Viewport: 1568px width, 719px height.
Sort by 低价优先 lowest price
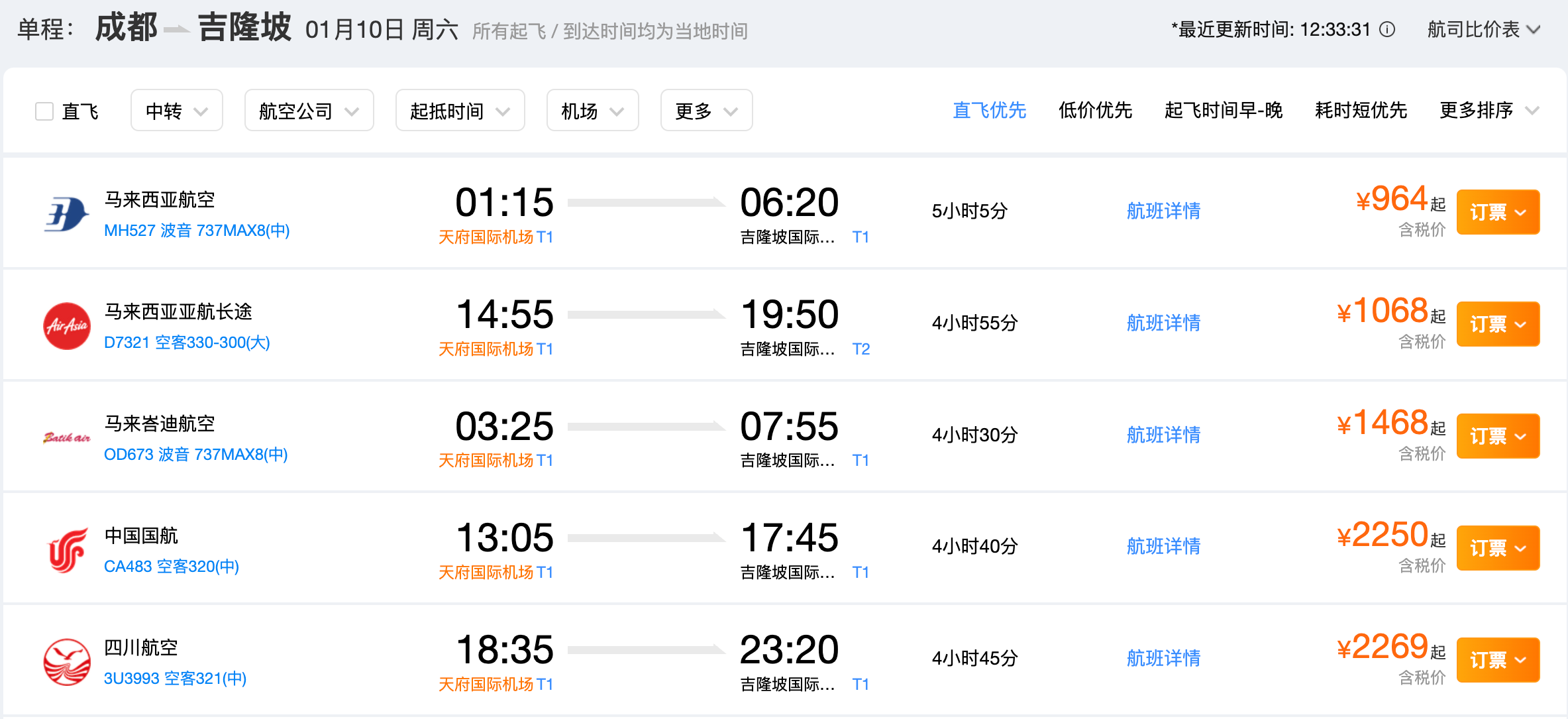pyautogui.click(x=1095, y=110)
